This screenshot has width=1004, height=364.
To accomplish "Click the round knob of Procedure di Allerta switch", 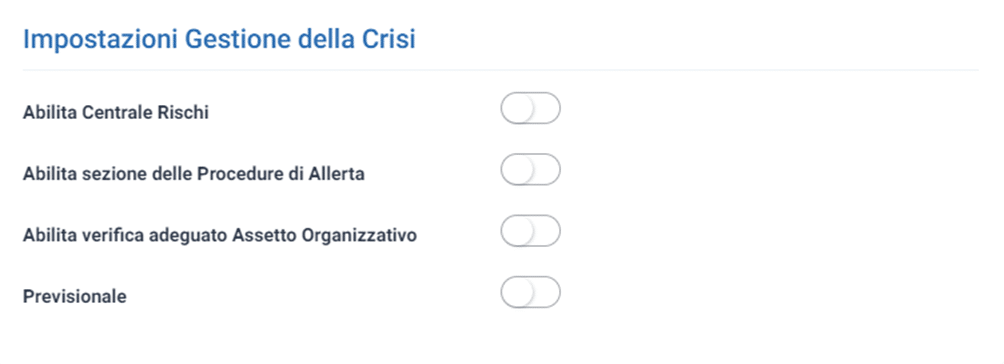I will (517, 170).
